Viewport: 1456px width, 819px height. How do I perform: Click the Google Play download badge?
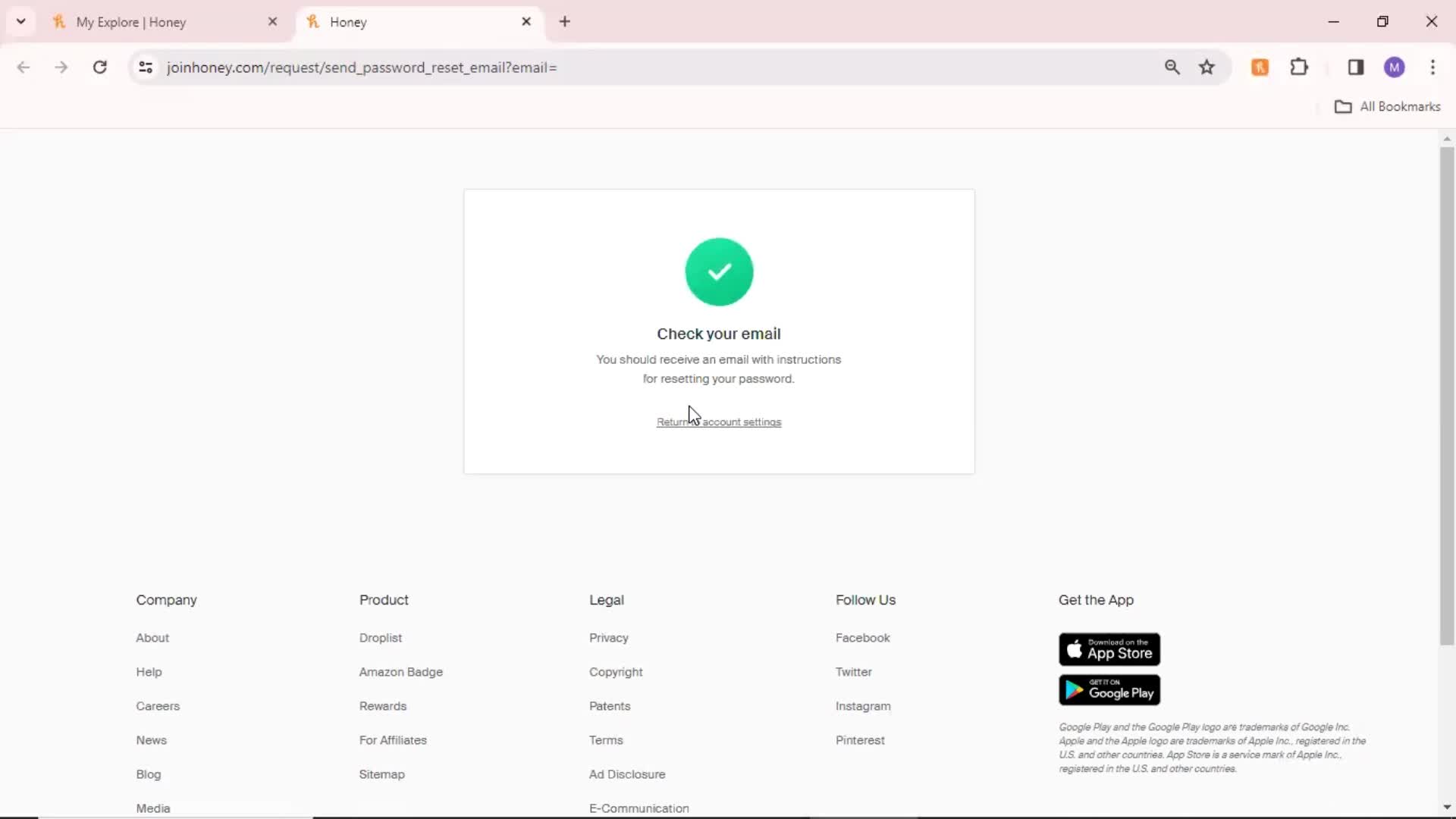[1109, 690]
